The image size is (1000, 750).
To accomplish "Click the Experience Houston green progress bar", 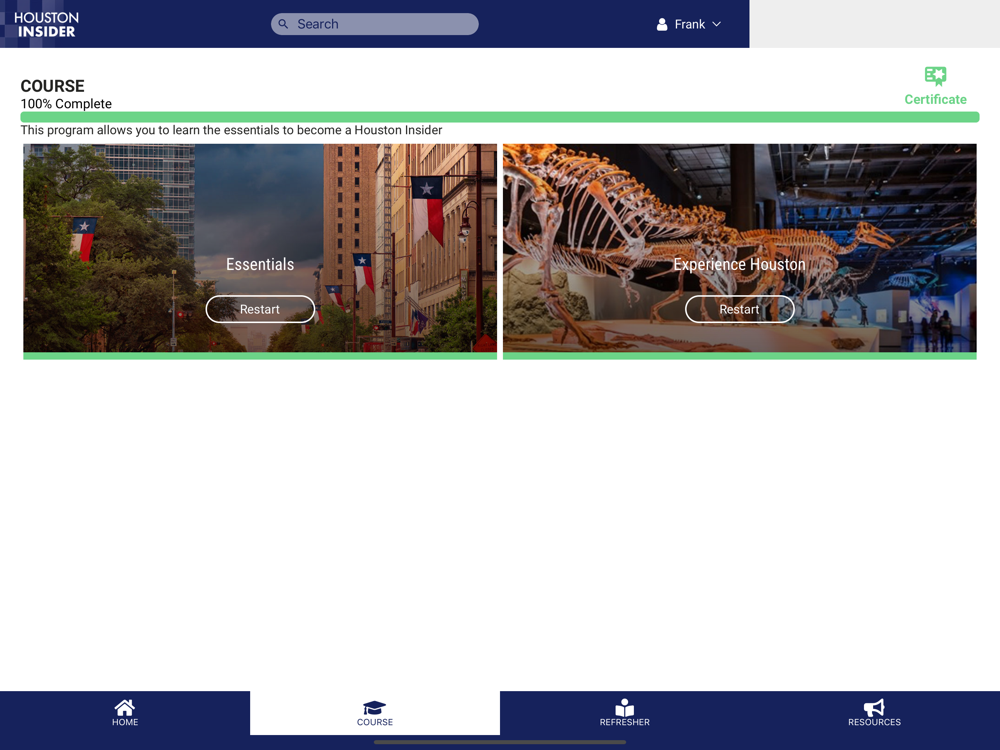I will coord(740,356).
